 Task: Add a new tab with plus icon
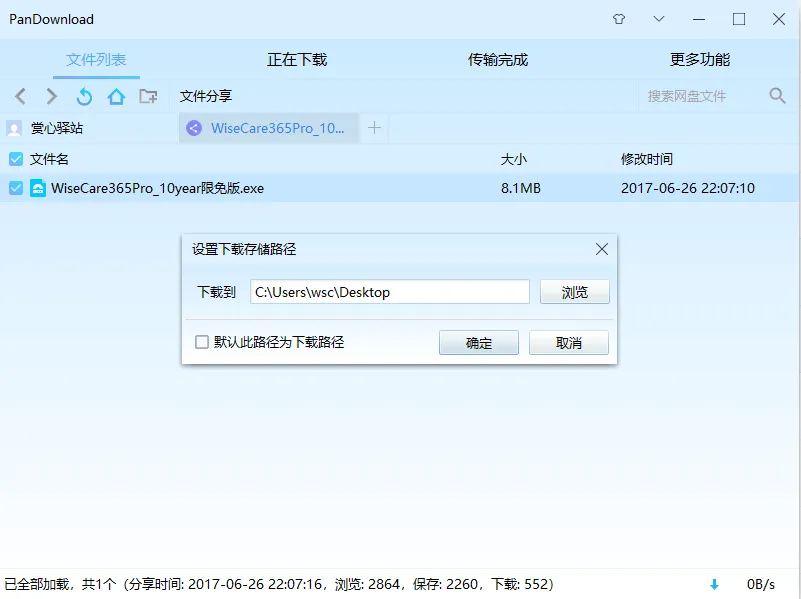[374, 128]
